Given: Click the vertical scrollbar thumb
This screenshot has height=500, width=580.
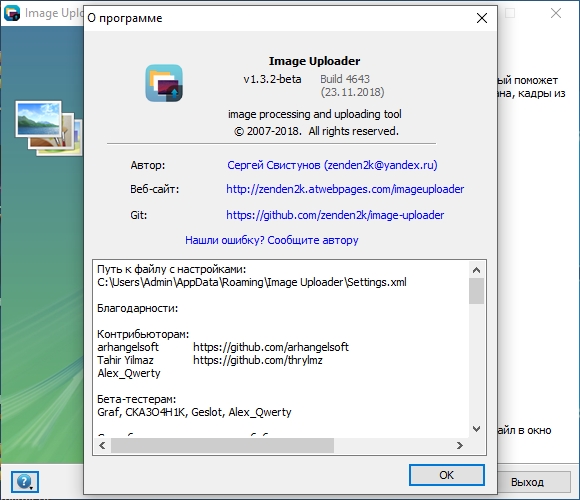Looking at the screenshot, I should tap(476, 291).
